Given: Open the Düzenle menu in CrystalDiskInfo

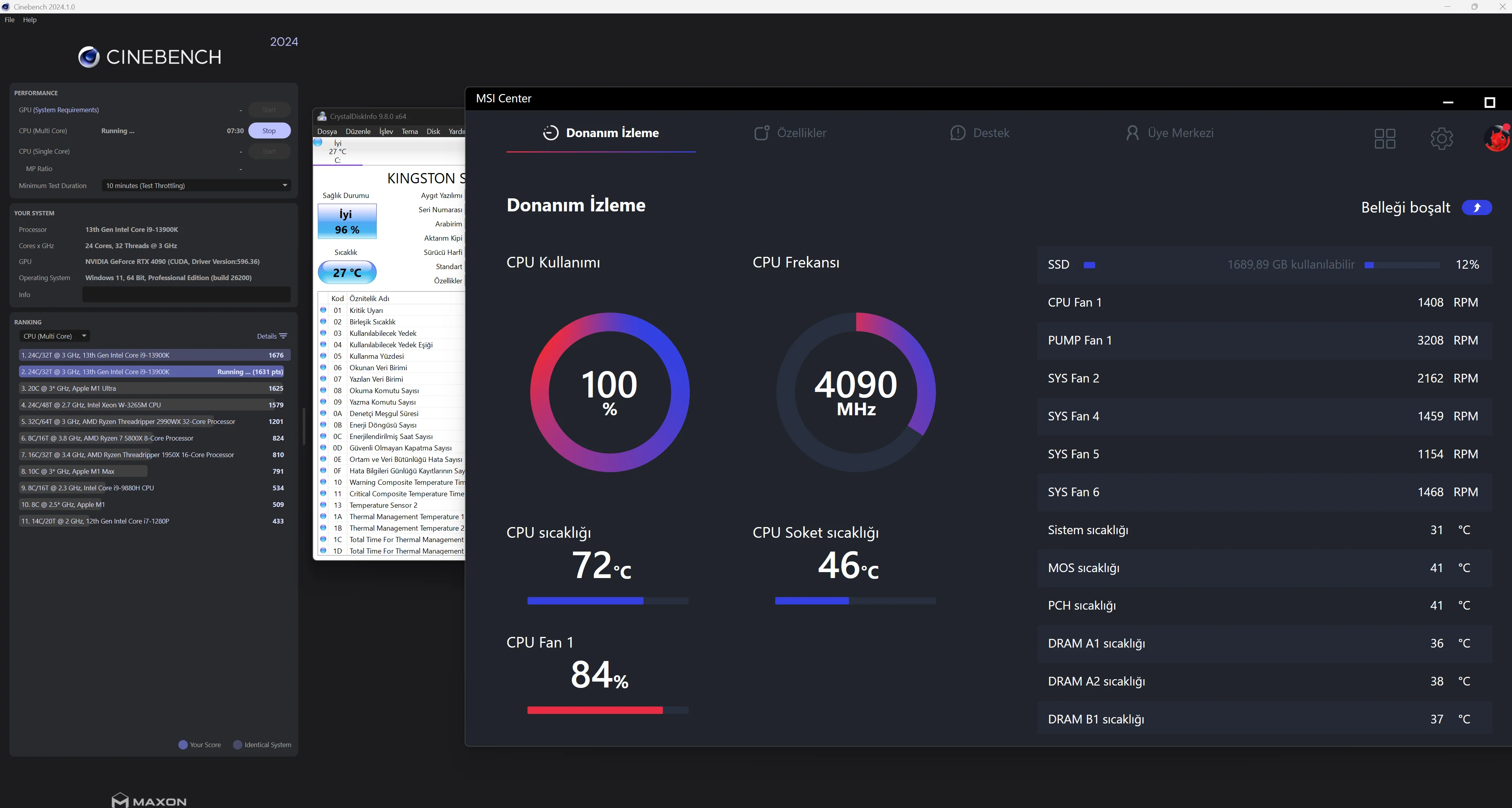Looking at the screenshot, I should (x=358, y=132).
